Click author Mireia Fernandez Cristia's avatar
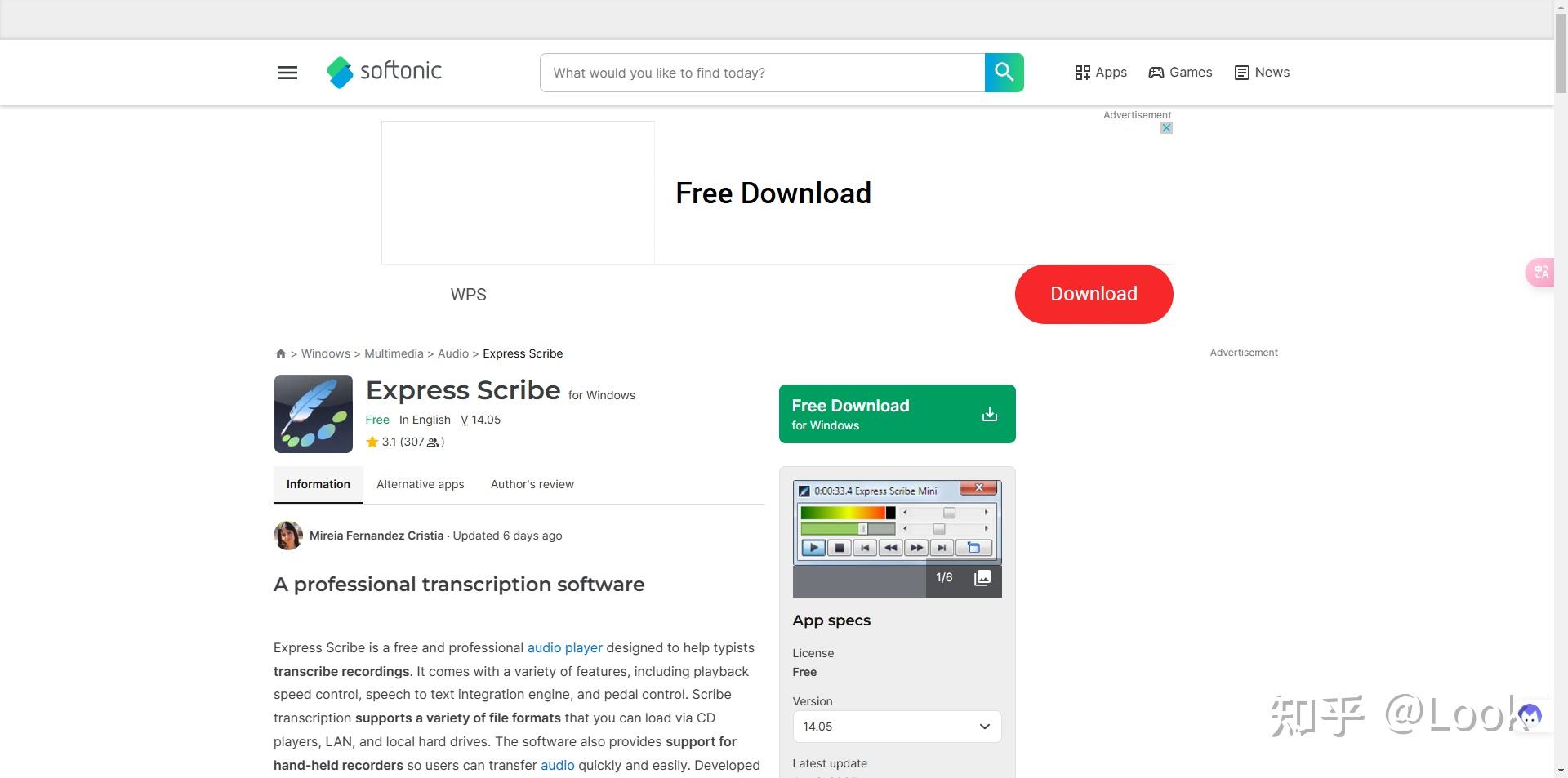 tap(288, 536)
